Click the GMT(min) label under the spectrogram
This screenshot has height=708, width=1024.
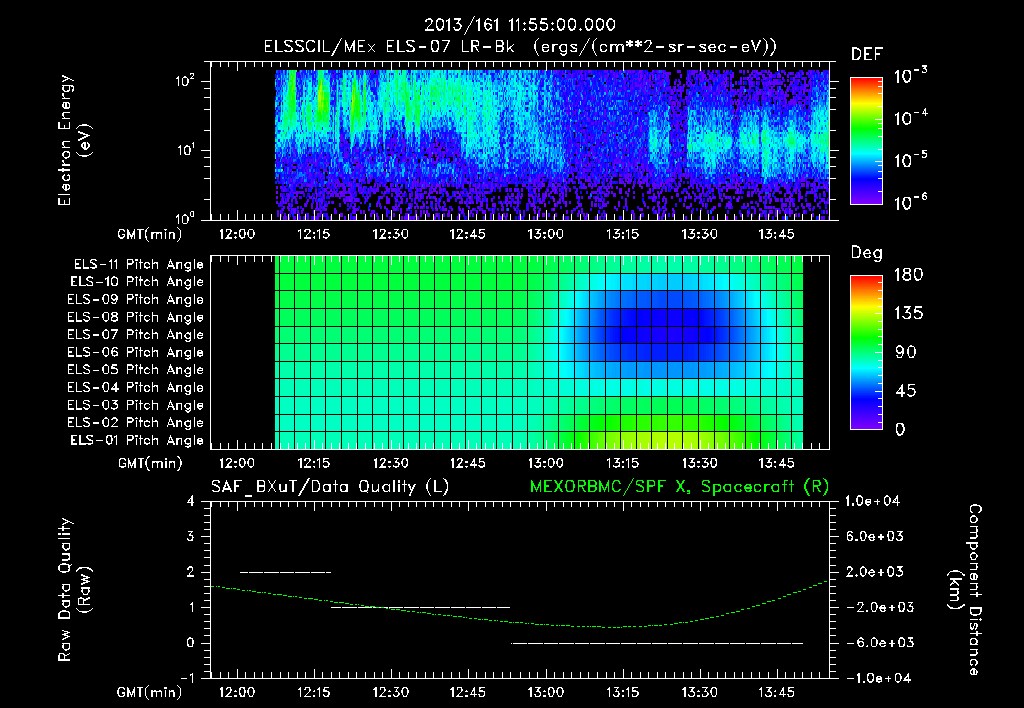149,234
